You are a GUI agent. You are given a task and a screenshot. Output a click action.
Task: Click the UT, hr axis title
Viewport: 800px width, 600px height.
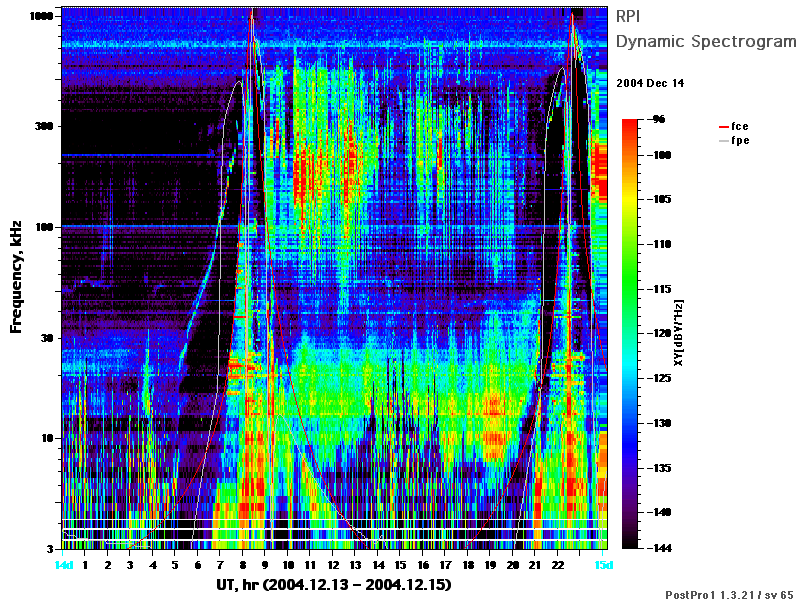(334, 584)
